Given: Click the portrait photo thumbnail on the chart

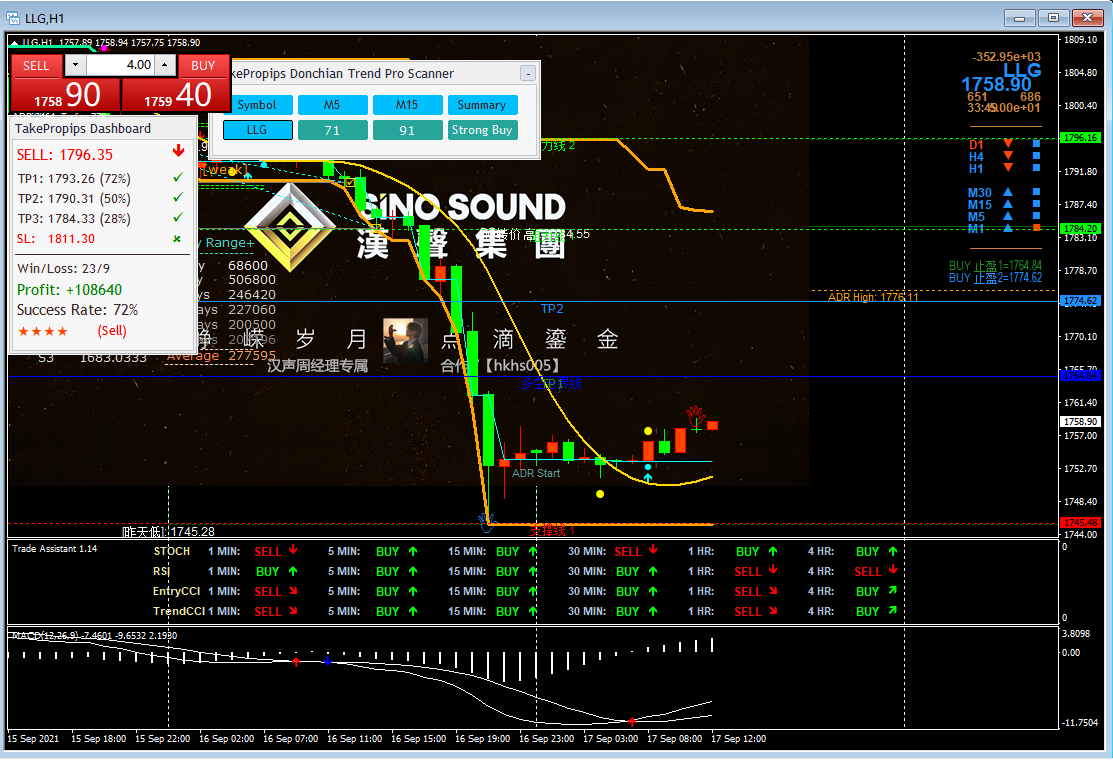Looking at the screenshot, I should (x=405, y=341).
